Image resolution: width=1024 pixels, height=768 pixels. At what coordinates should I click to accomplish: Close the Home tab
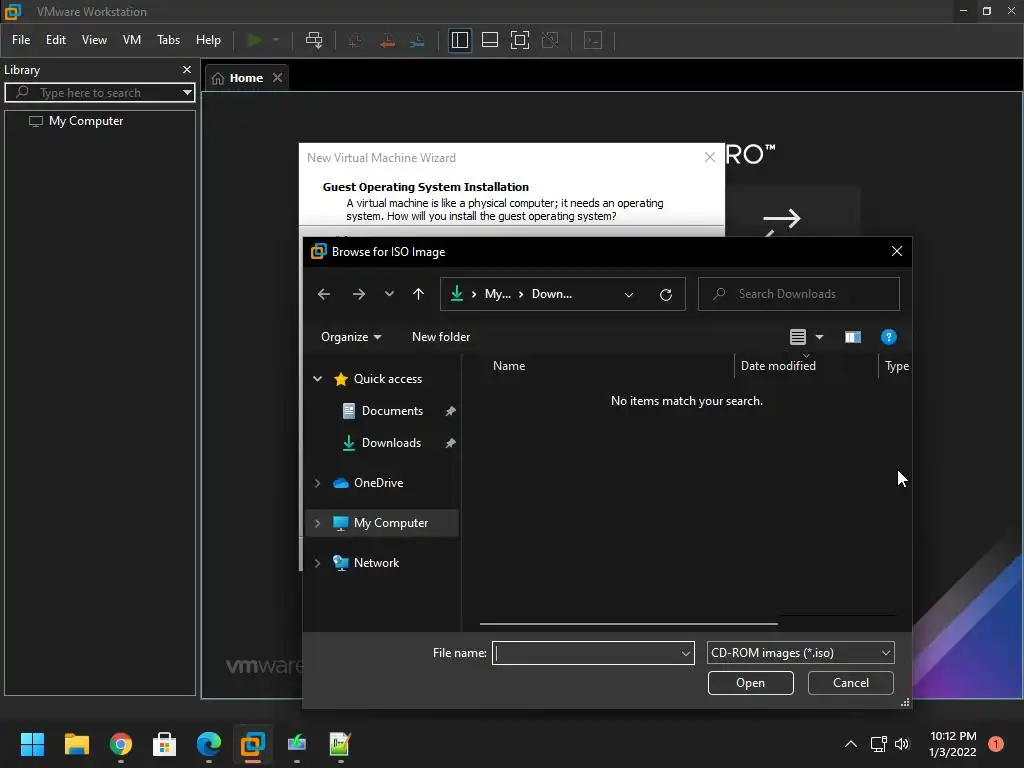[278, 78]
